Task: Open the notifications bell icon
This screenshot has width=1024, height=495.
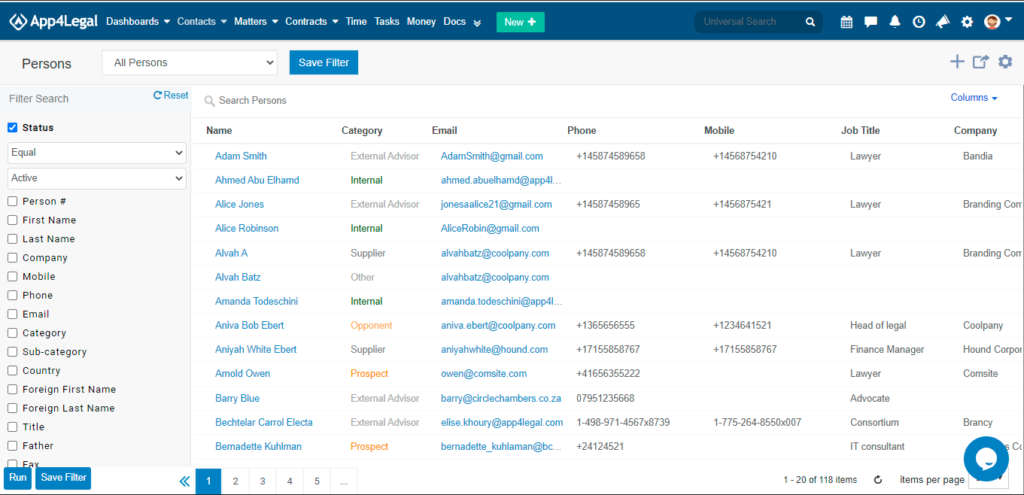Action: click(895, 22)
